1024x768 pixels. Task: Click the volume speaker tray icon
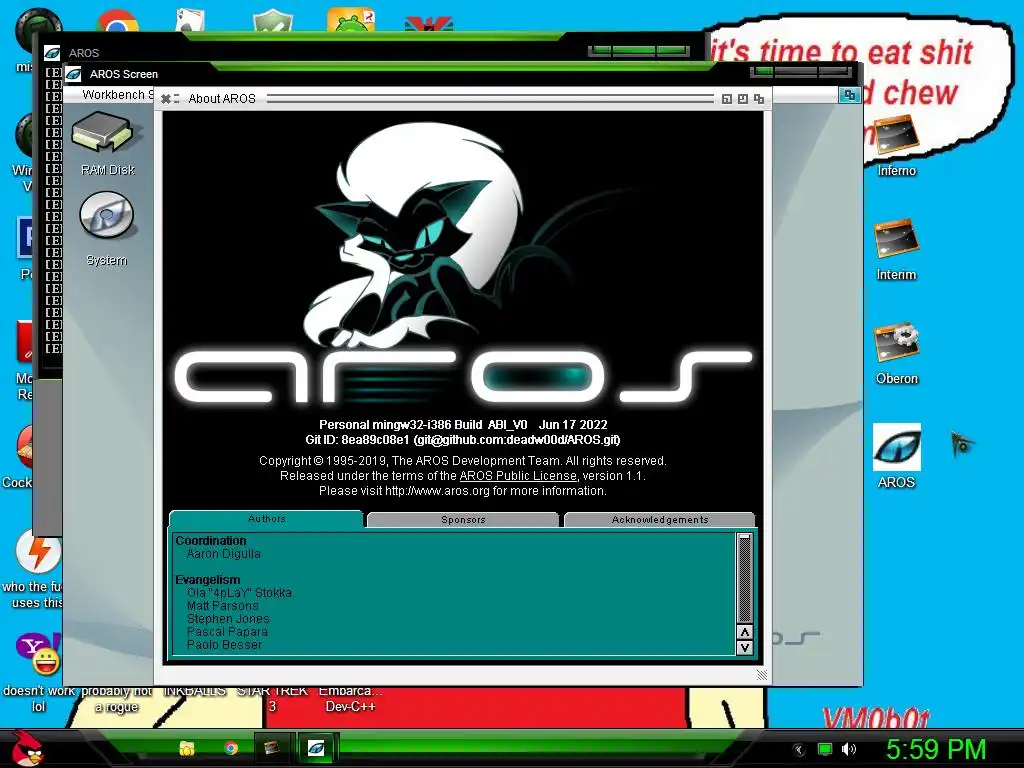(x=849, y=749)
